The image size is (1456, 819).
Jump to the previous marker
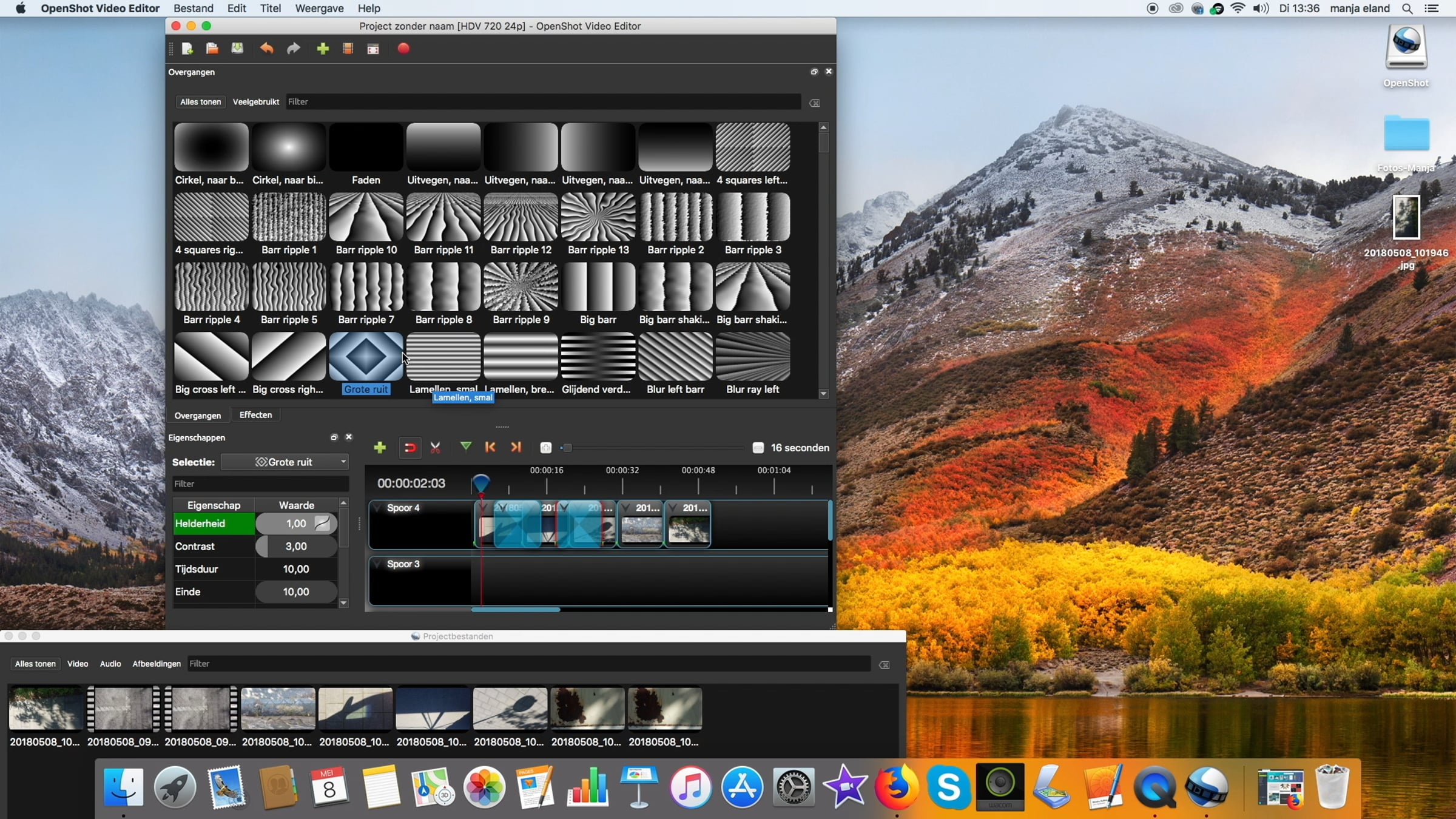pos(490,447)
